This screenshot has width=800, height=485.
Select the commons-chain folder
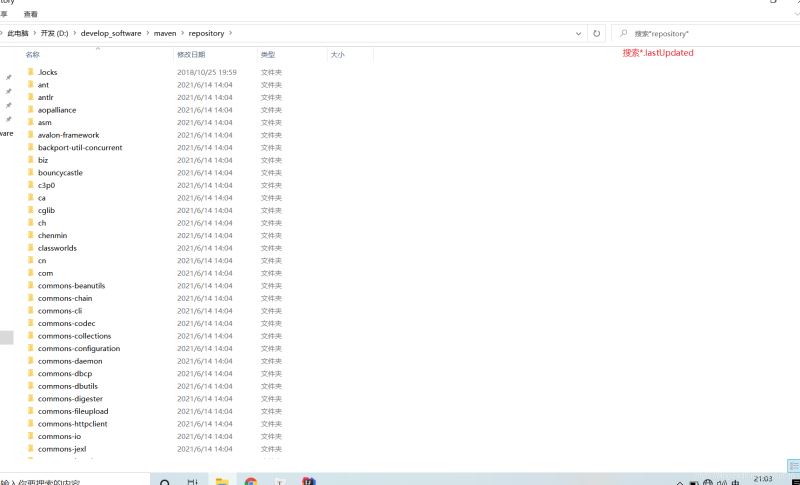65,298
